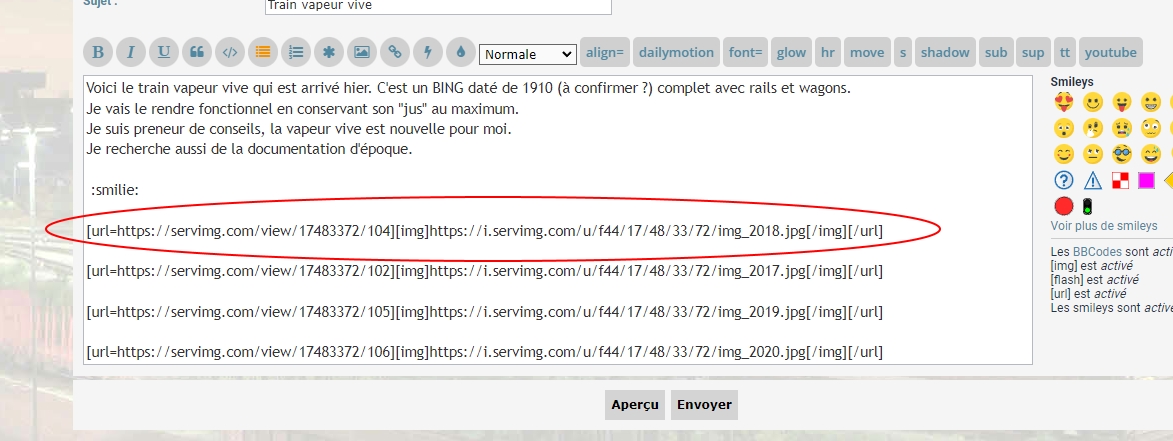Click the youtube BBCode button

pos(1110,53)
